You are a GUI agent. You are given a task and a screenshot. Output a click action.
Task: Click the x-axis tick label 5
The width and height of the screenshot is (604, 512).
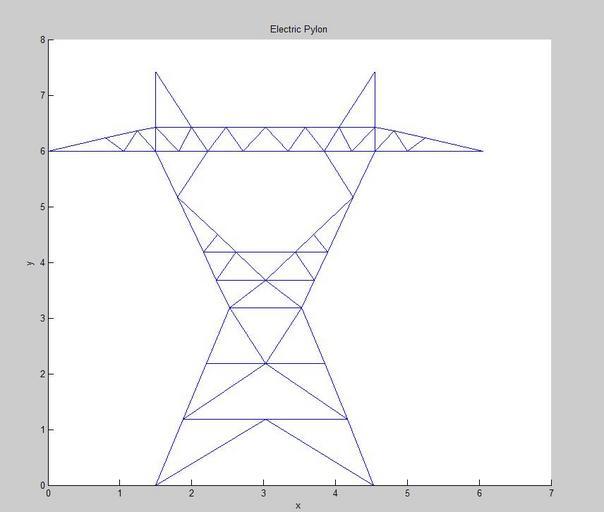(x=407, y=494)
